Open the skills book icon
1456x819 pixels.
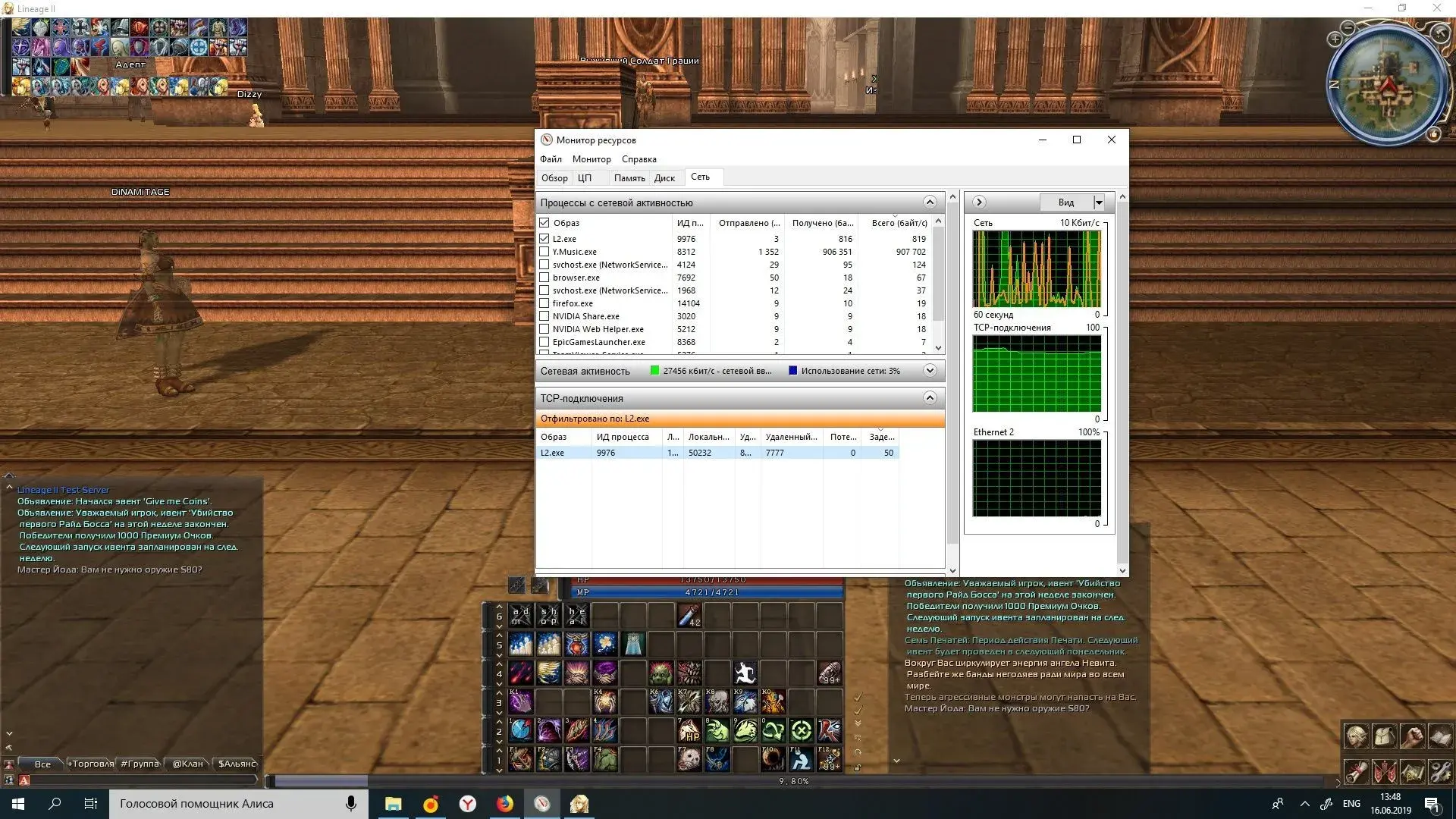coord(1440,736)
